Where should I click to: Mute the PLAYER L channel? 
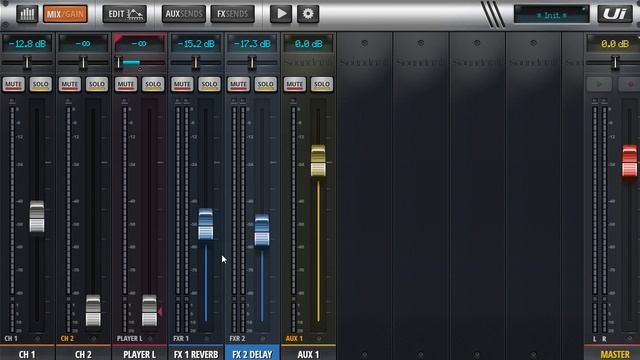click(126, 84)
